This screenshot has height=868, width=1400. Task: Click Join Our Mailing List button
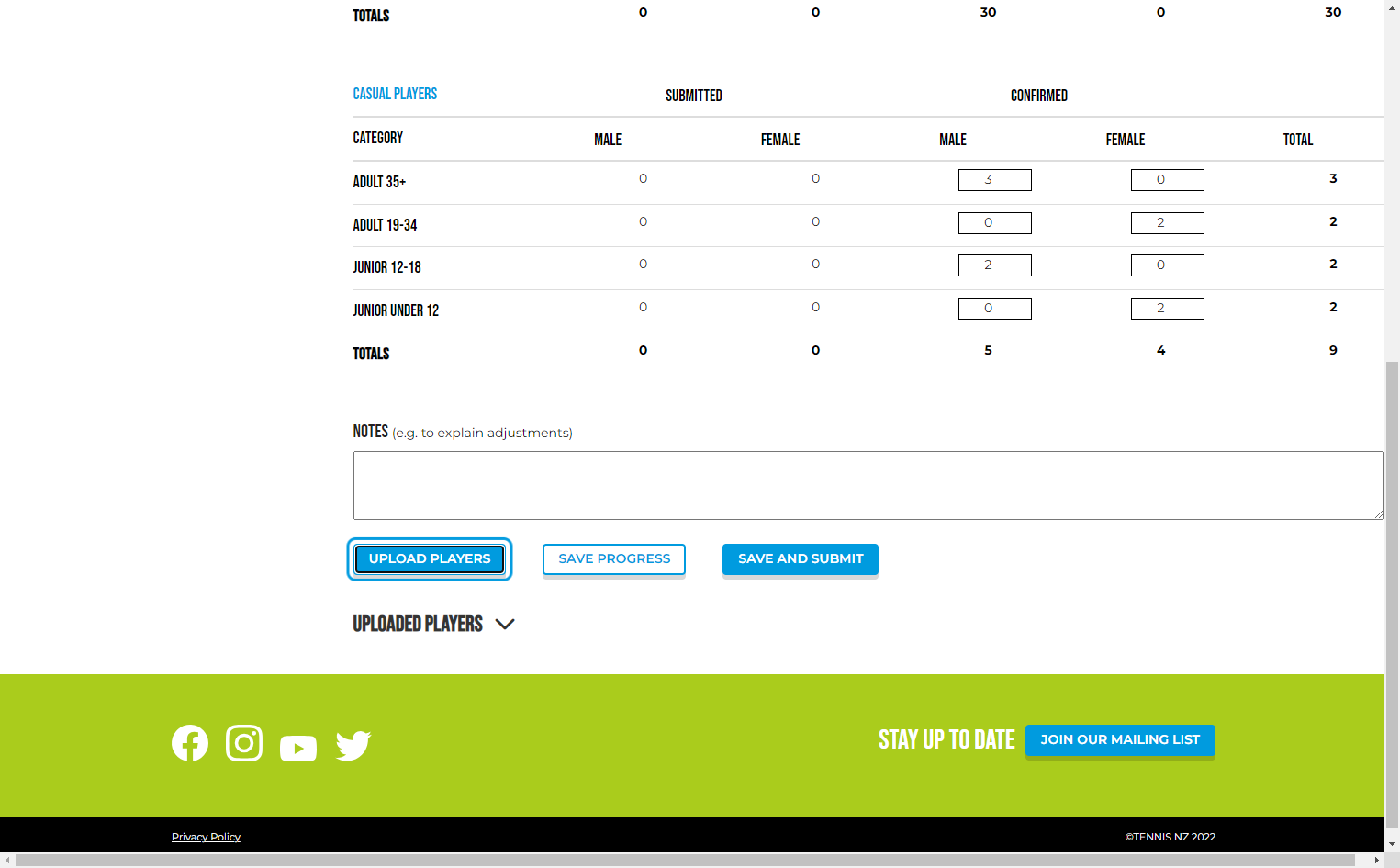(x=1120, y=740)
